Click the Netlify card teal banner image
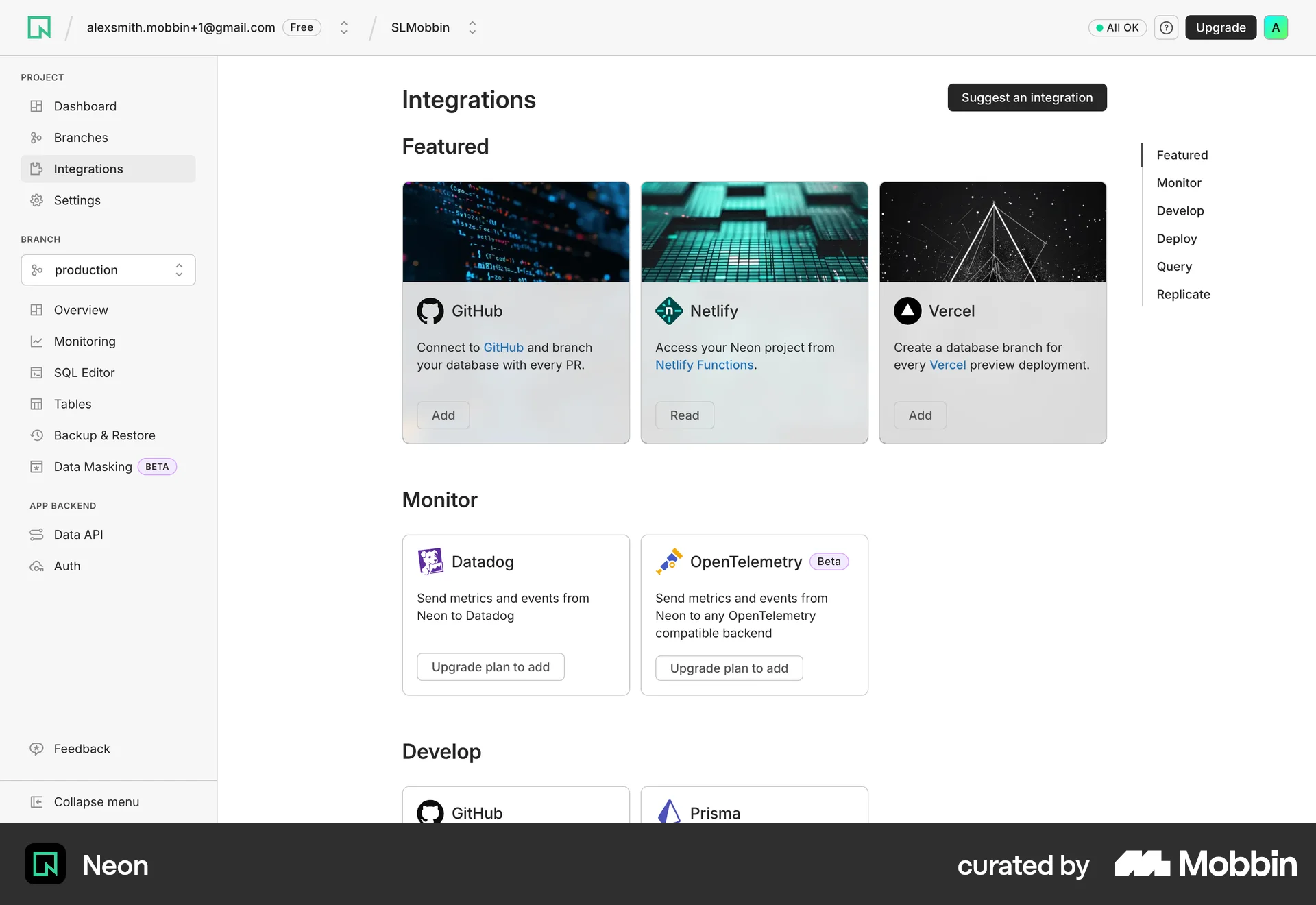 coord(755,232)
